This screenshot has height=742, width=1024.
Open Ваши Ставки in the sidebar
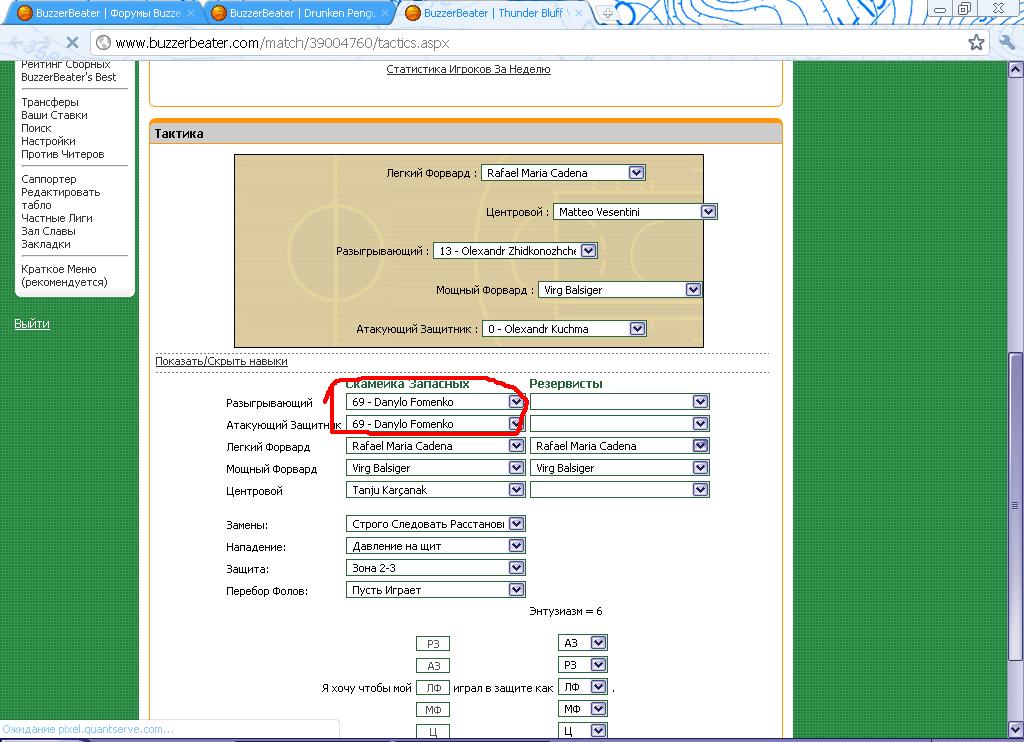pyautogui.click(x=54, y=115)
